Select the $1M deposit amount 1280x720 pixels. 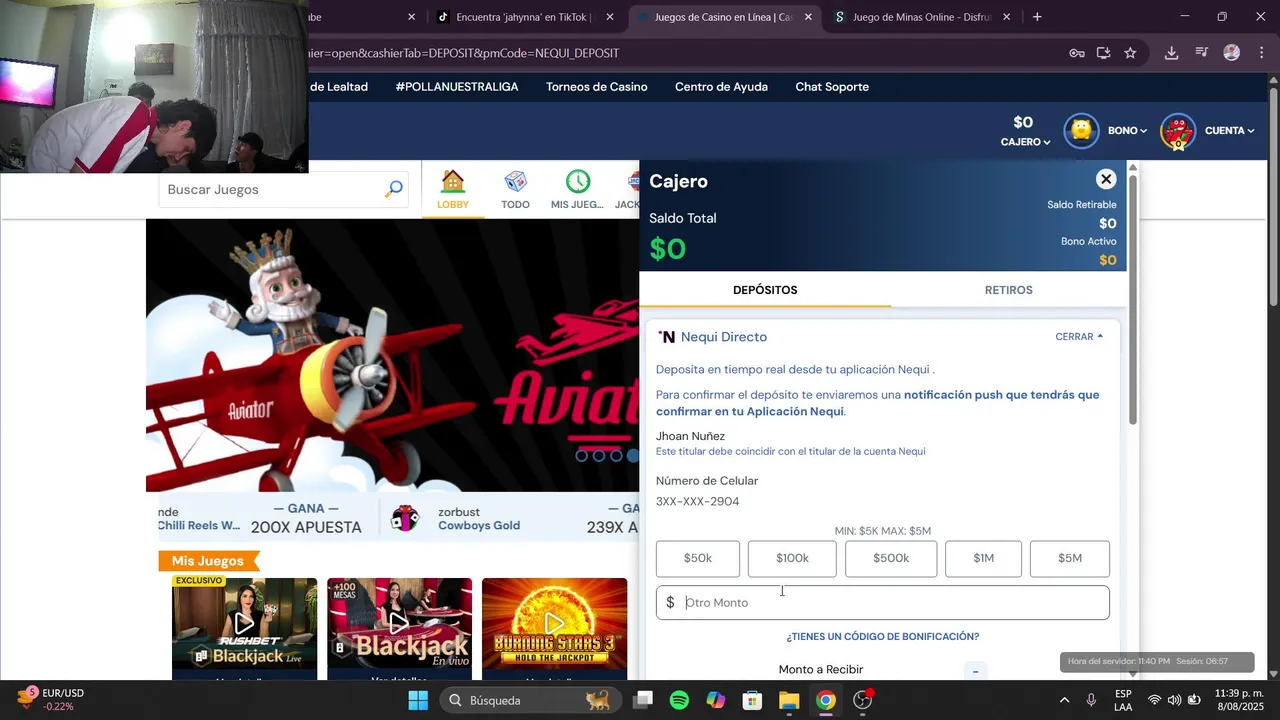tap(984, 559)
